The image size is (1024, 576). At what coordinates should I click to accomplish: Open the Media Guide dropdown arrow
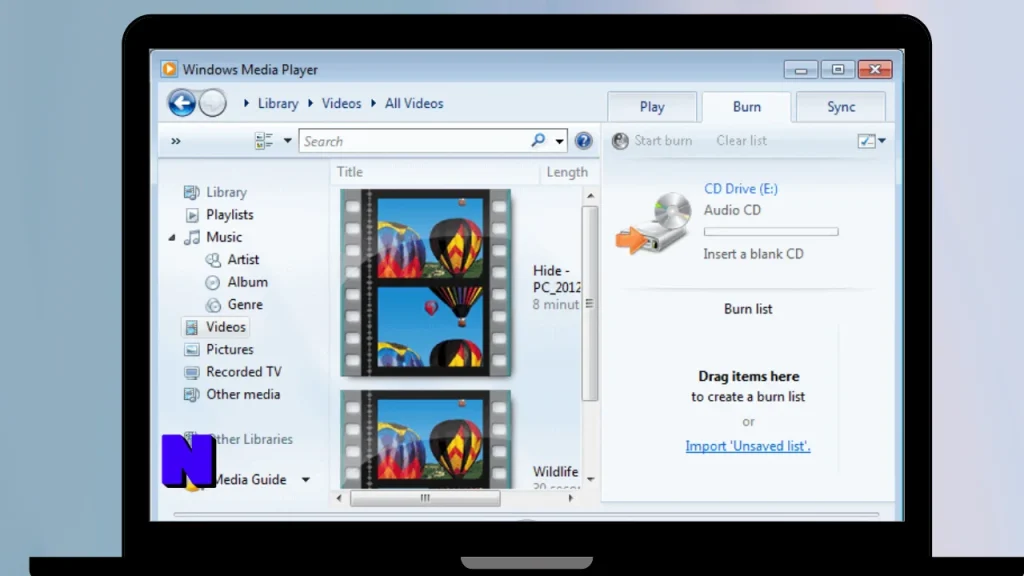tap(306, 480)
